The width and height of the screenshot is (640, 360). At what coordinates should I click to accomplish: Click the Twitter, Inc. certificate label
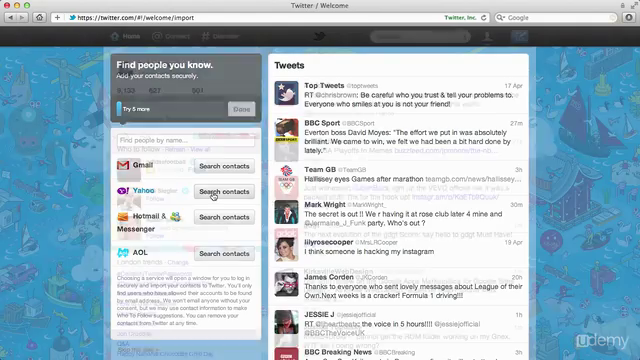click(460, 18)
